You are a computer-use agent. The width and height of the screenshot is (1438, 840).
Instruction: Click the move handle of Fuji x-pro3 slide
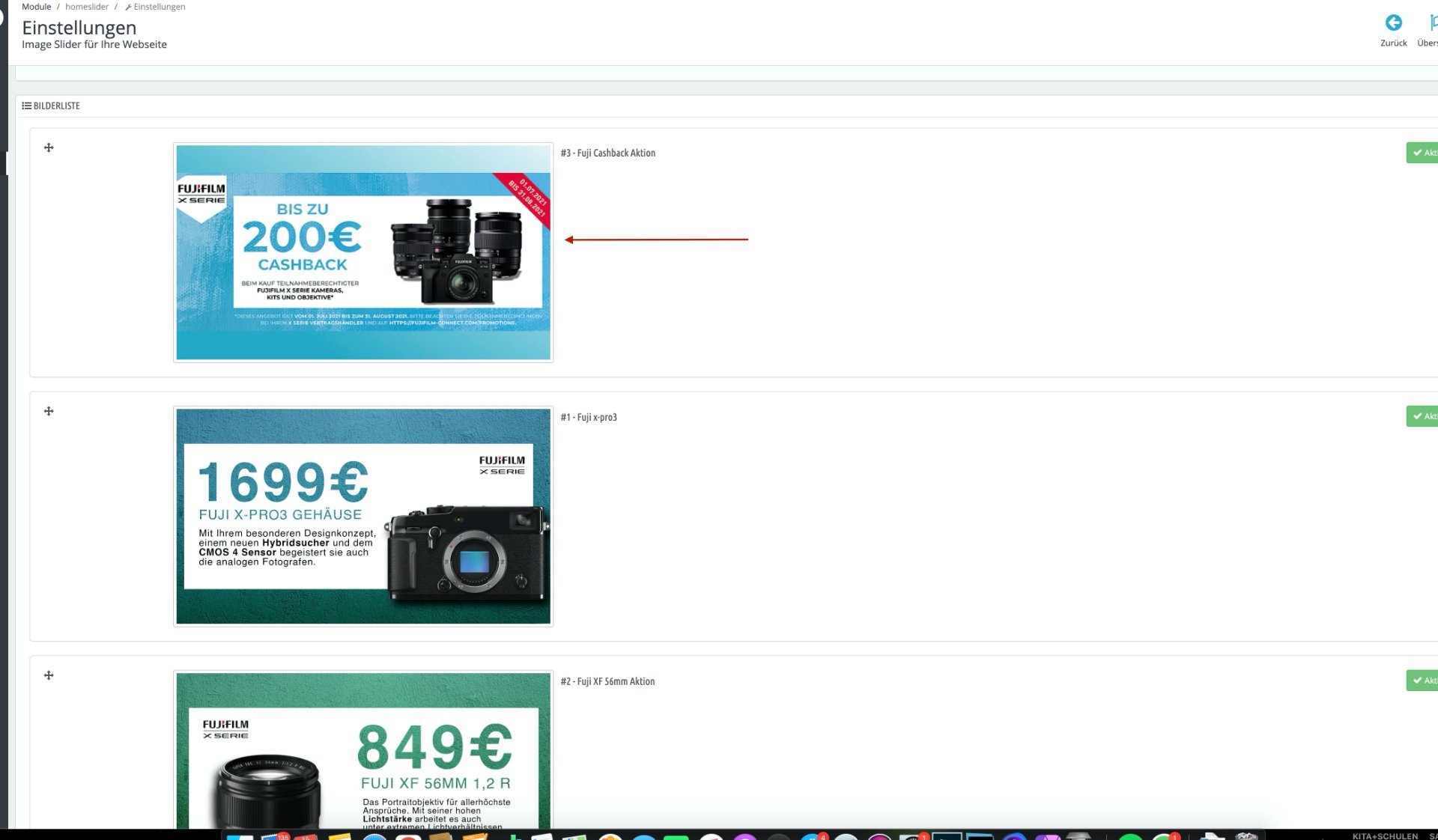click(x=49, y=412)
